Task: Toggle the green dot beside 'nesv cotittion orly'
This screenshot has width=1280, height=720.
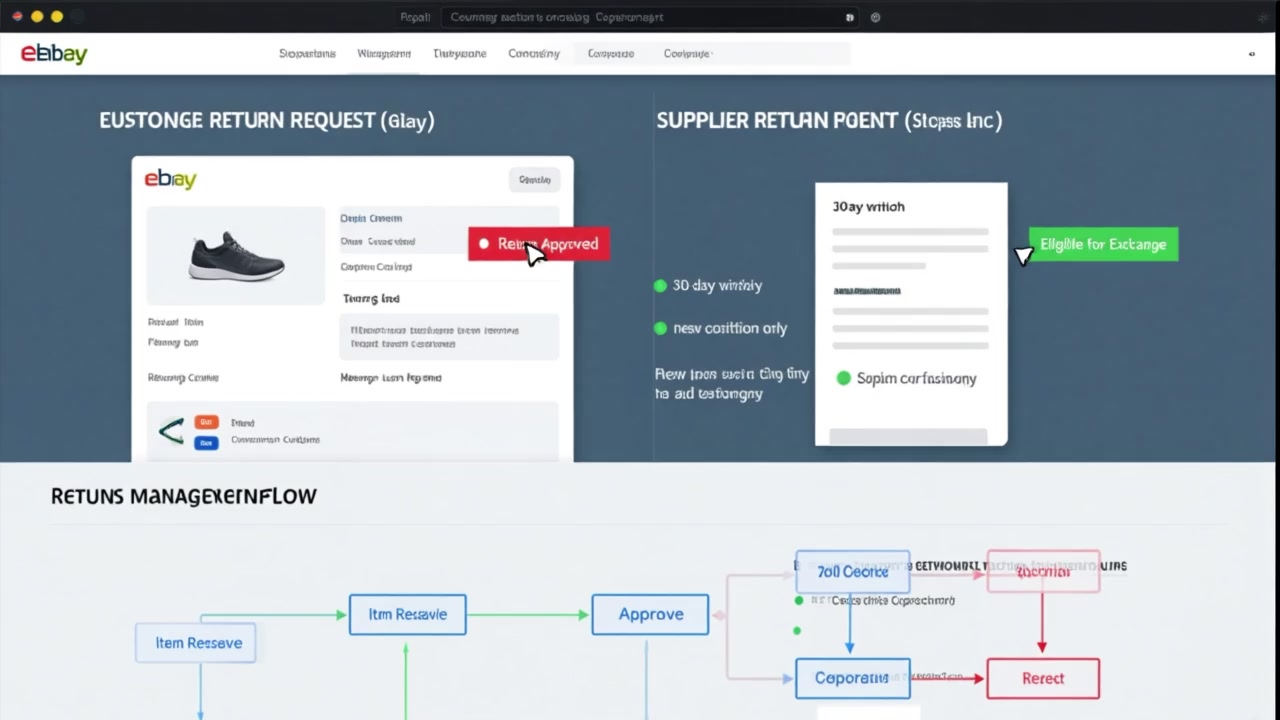Action: pos(660,328)
